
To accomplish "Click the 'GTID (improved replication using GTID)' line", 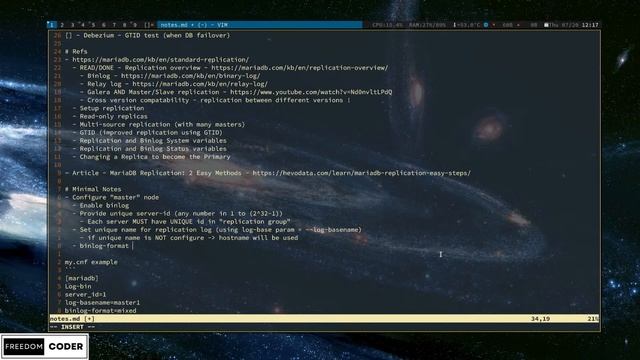I will pyautogui.click(x=147, y=133).
